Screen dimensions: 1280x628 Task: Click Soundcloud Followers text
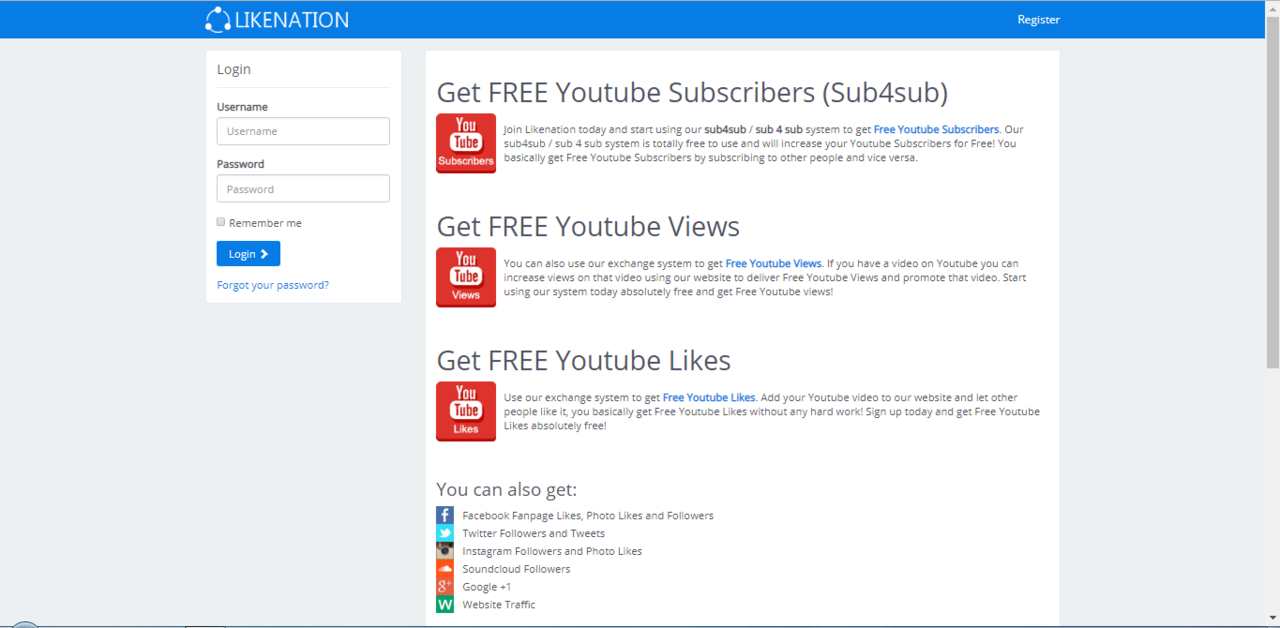click(x=516, y=569)
